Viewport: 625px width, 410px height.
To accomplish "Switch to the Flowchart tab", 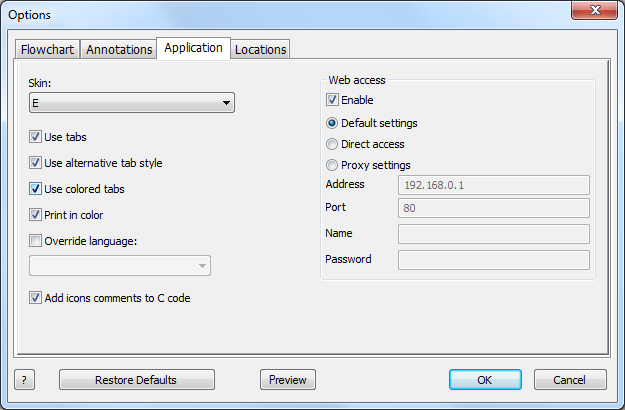I will click(47, 49).
